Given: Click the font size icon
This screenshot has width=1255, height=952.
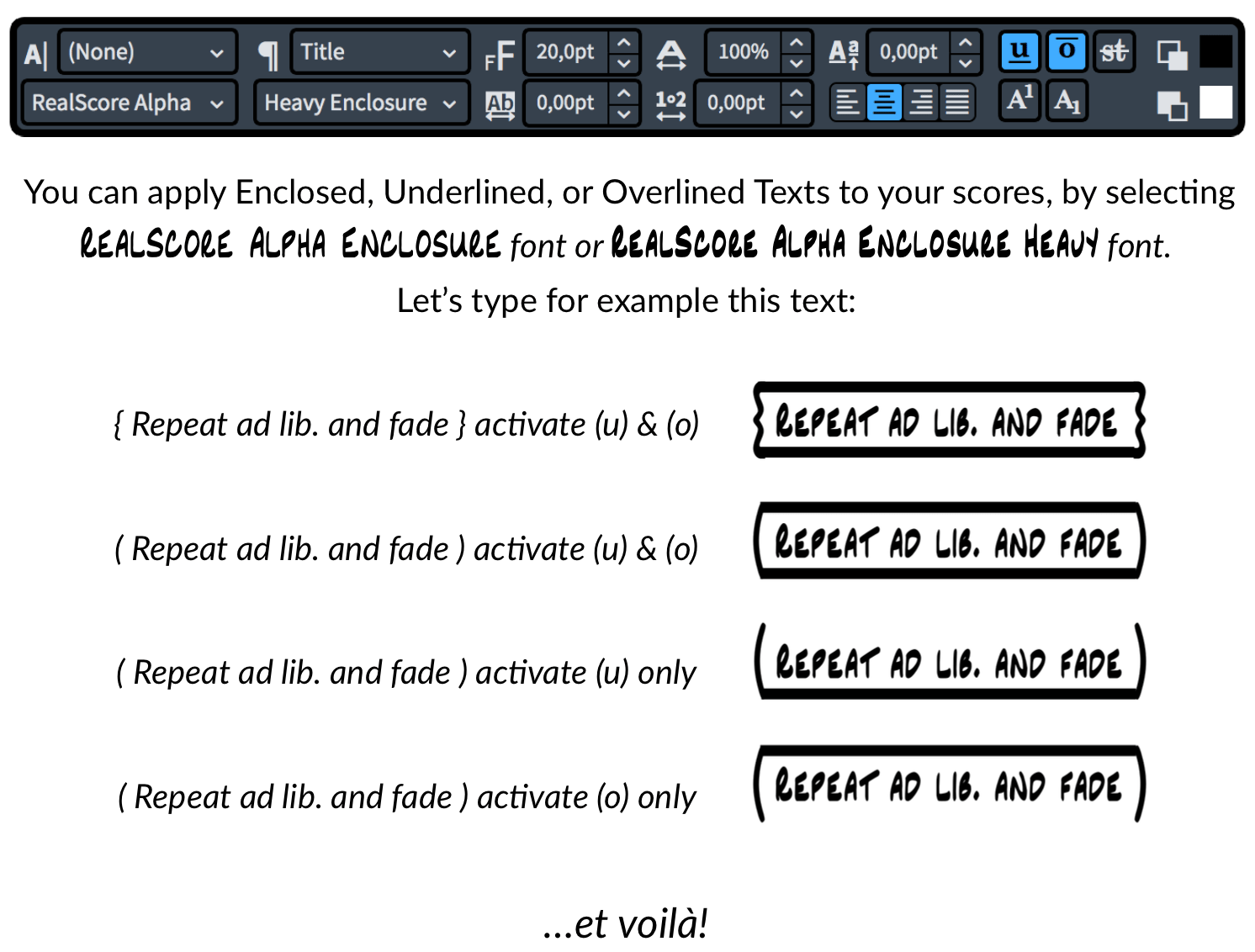Looking at the screenshot, I should click(x=500, y=56).
